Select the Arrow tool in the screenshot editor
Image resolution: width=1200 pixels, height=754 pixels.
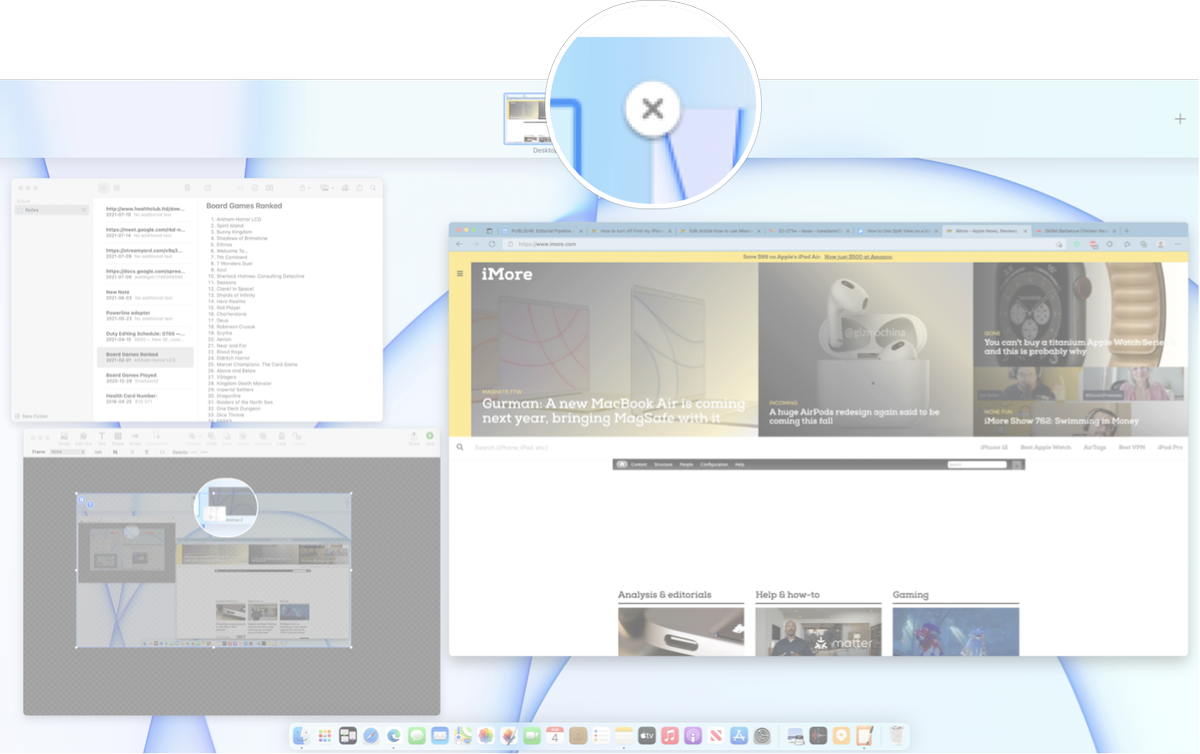click(134, 437)
